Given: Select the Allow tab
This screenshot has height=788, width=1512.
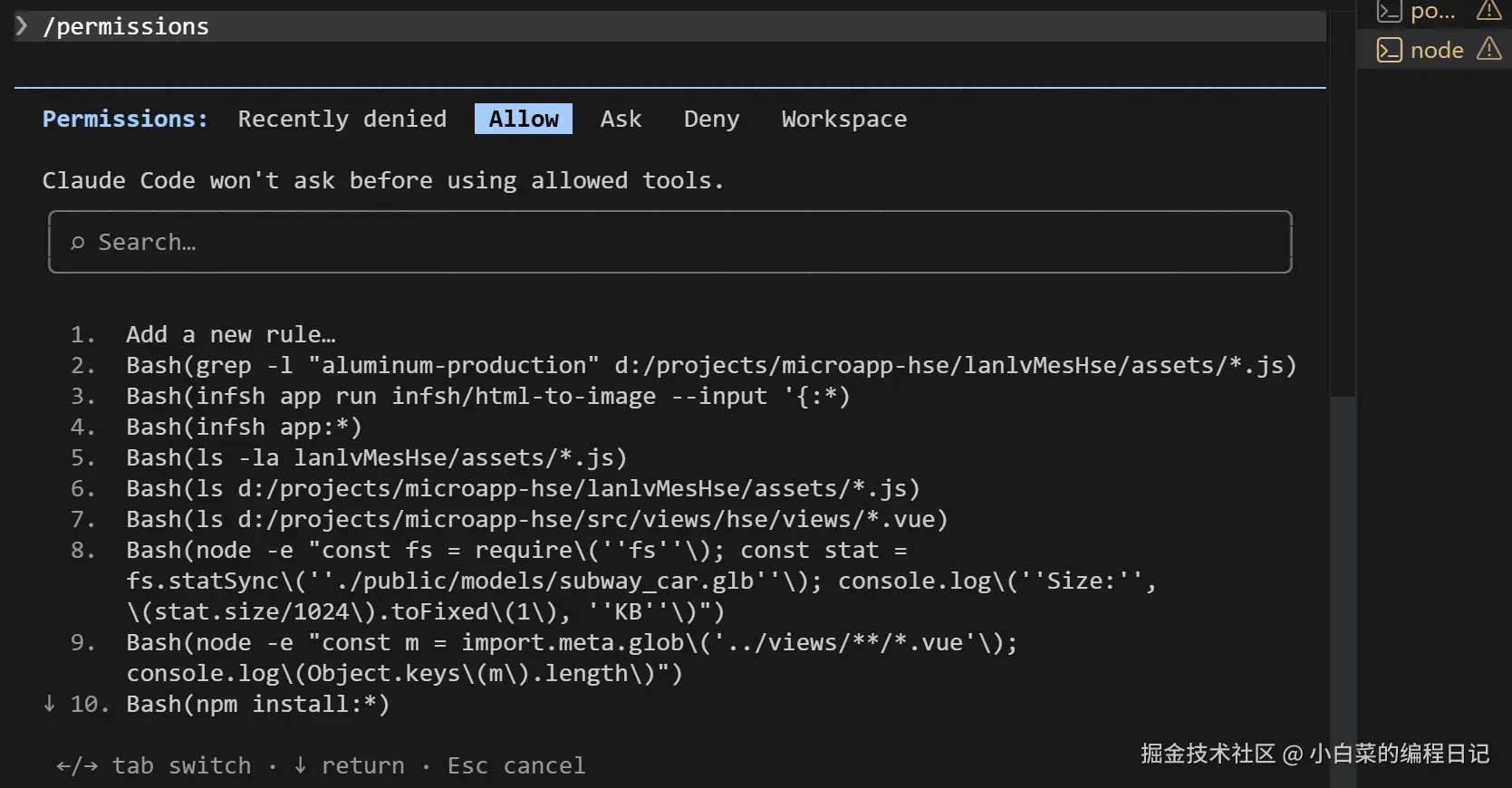Looking at the screenshot, I should (x=523, y=119).
